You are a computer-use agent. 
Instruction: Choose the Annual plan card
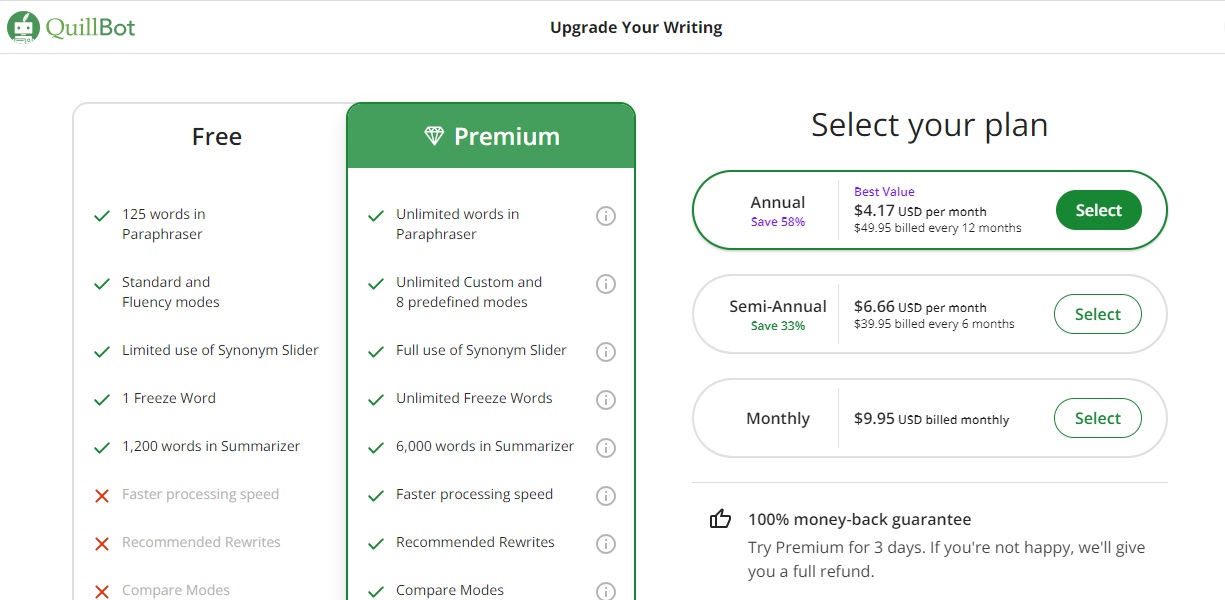[929, 210]
